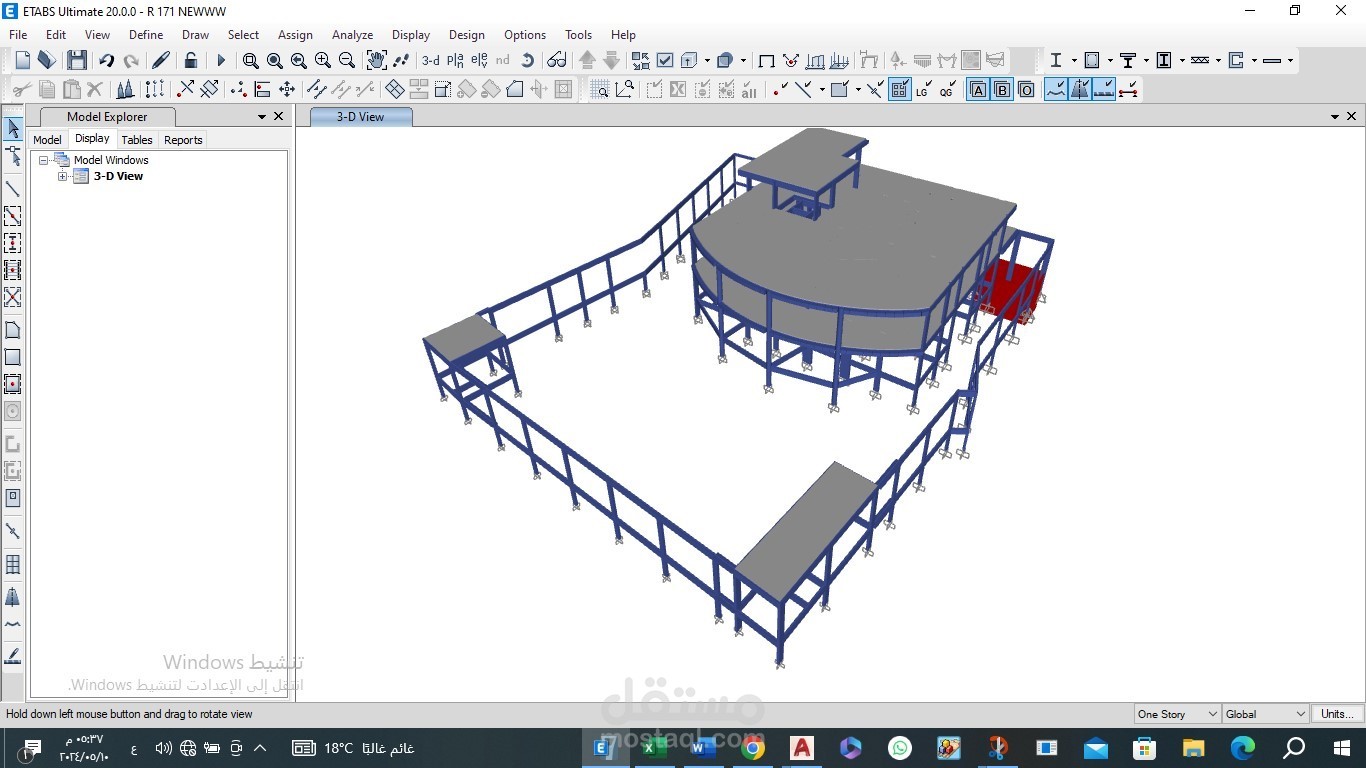
Task: Select the Draw Rectangular Floor tool
Action: pos(13,357)
